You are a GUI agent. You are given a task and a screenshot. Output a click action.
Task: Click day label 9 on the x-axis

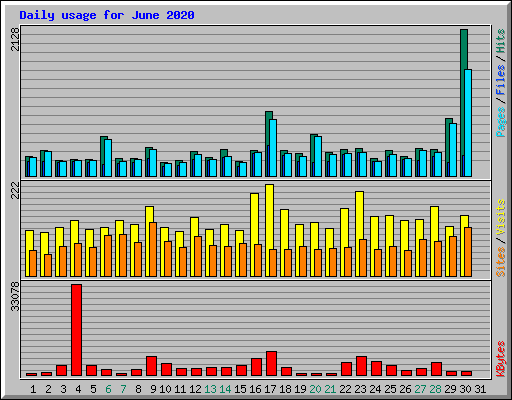tap(153, 389)
